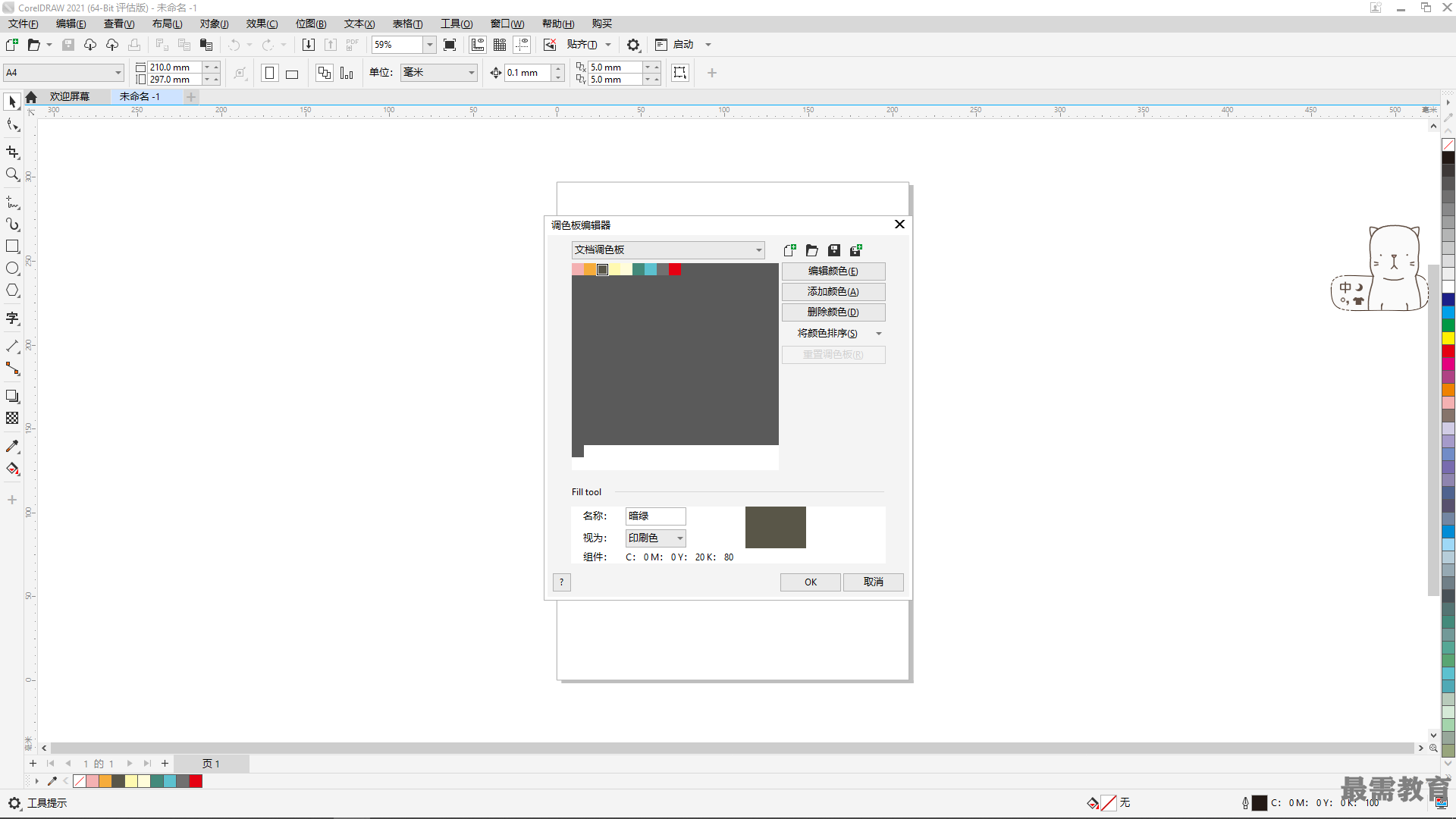The width and height of the screenshot is (1456, 819).
Task: Select the Drop Shadow tool
Action: point(12,397)
